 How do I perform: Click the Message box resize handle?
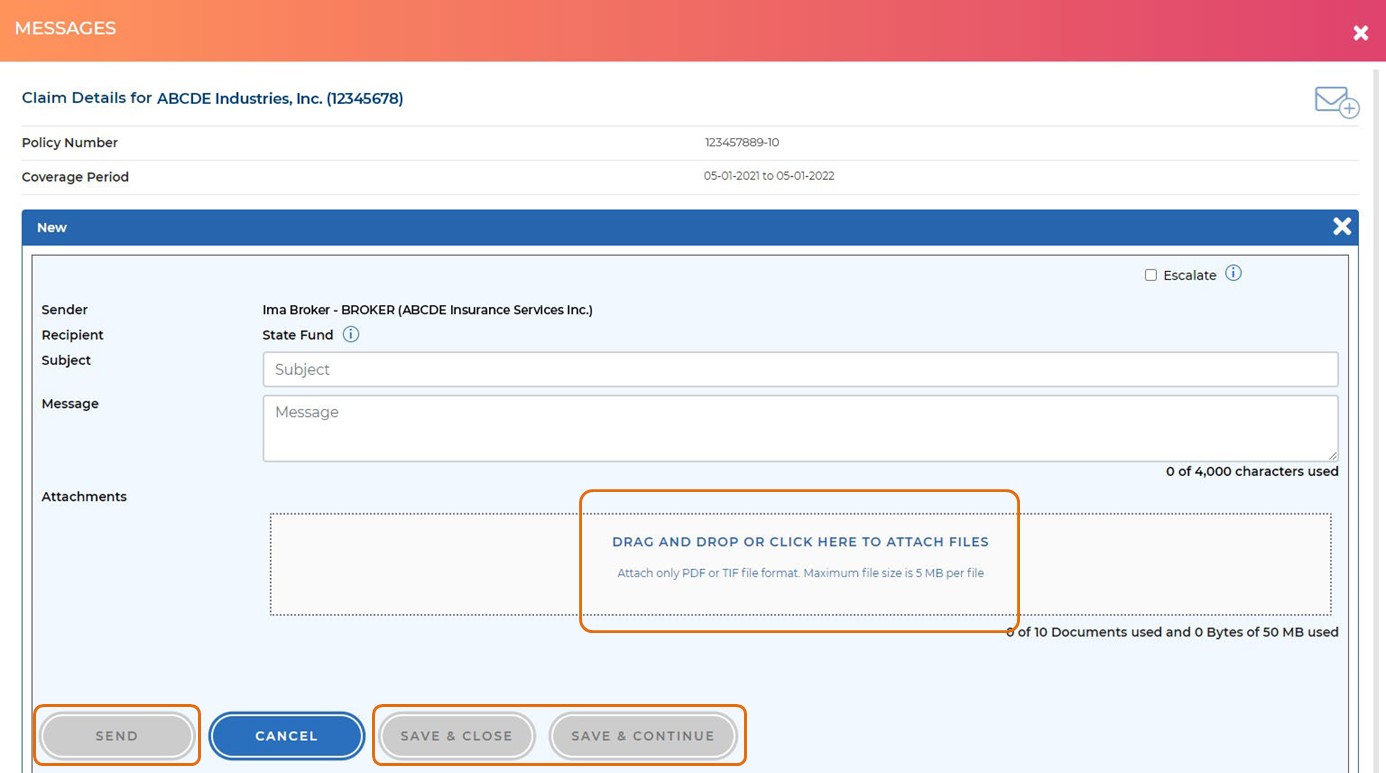[x=1332, y=455]
